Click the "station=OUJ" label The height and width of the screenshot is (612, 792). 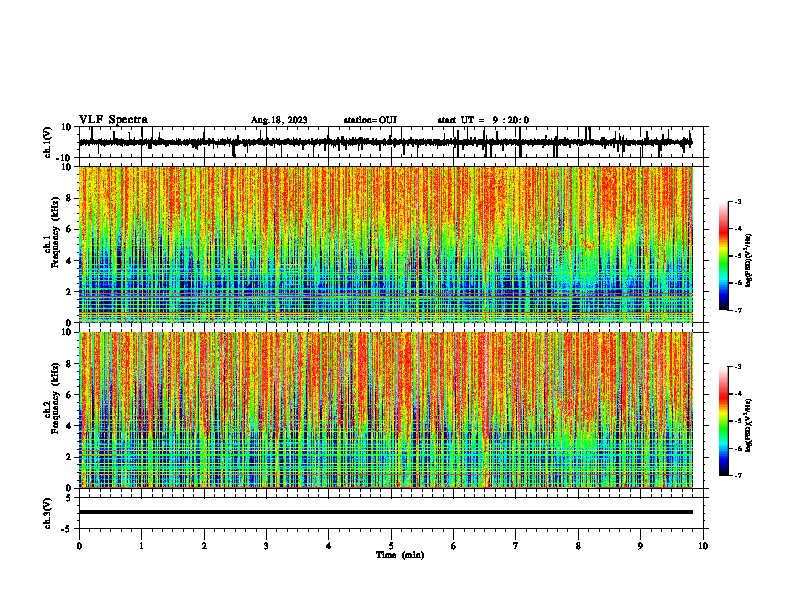coord(370,120)
